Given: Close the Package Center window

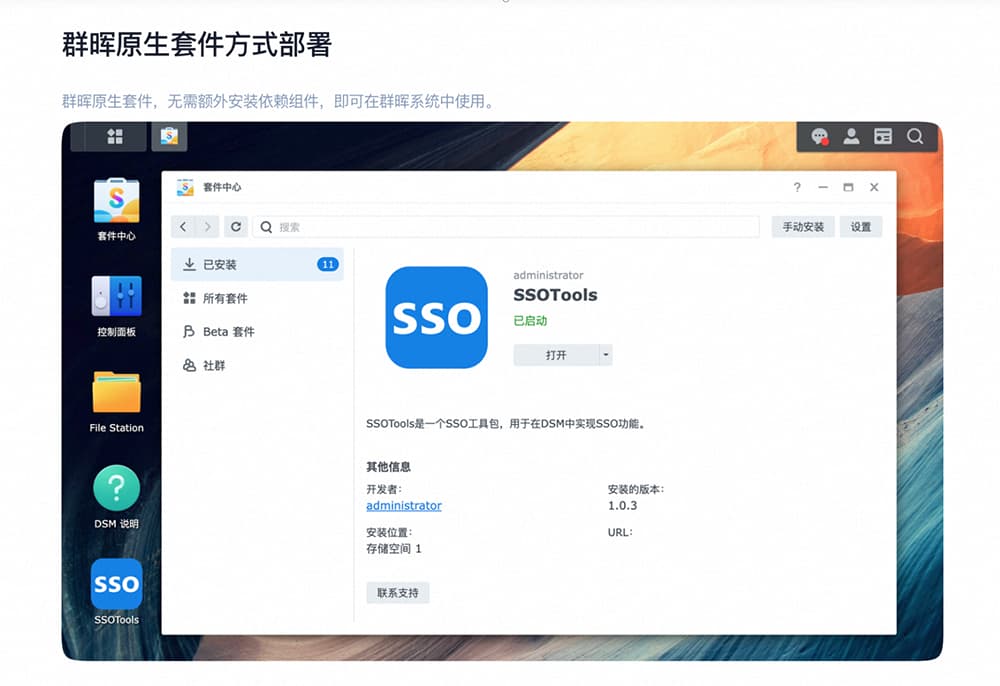Looking at the screenshot, I should point(874,187).
